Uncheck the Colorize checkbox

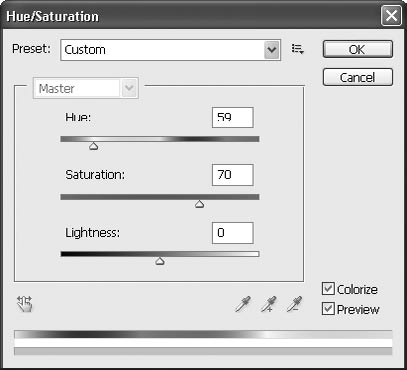pos(328,289)
